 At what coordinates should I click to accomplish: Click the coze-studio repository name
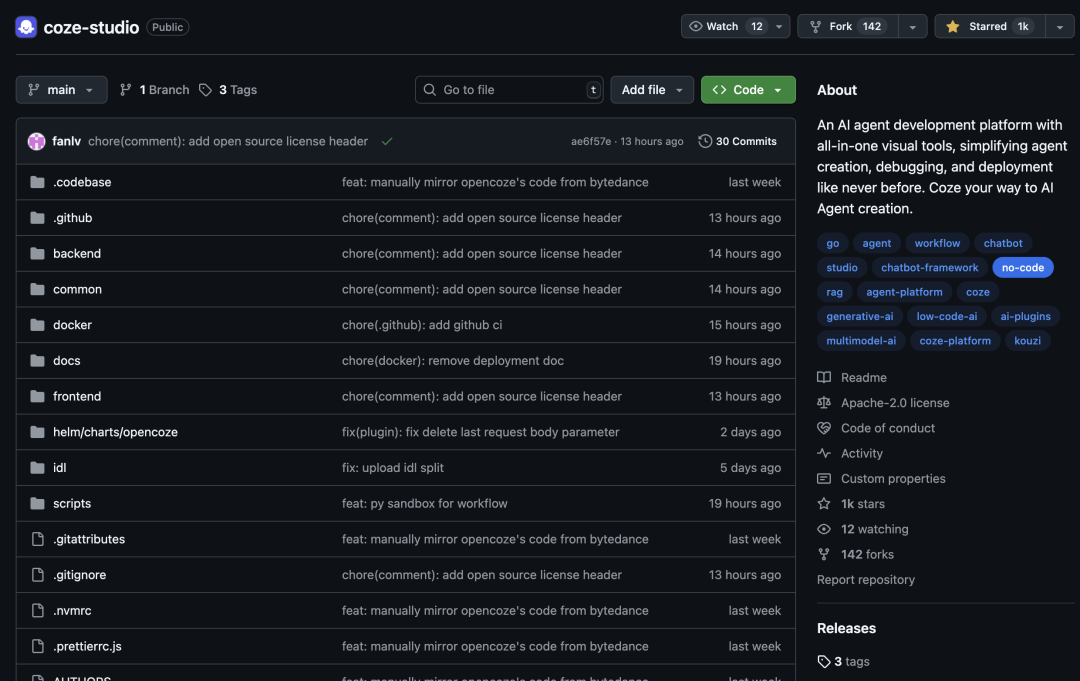pos(91,27)
